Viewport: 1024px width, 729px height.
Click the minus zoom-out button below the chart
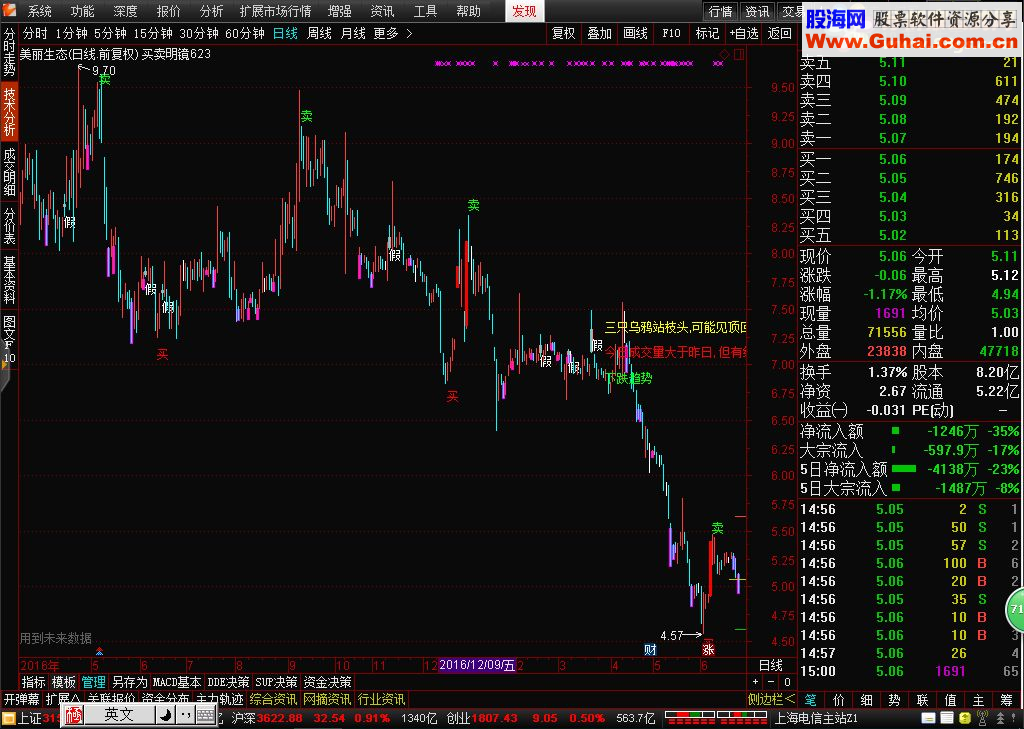(771, 682)
